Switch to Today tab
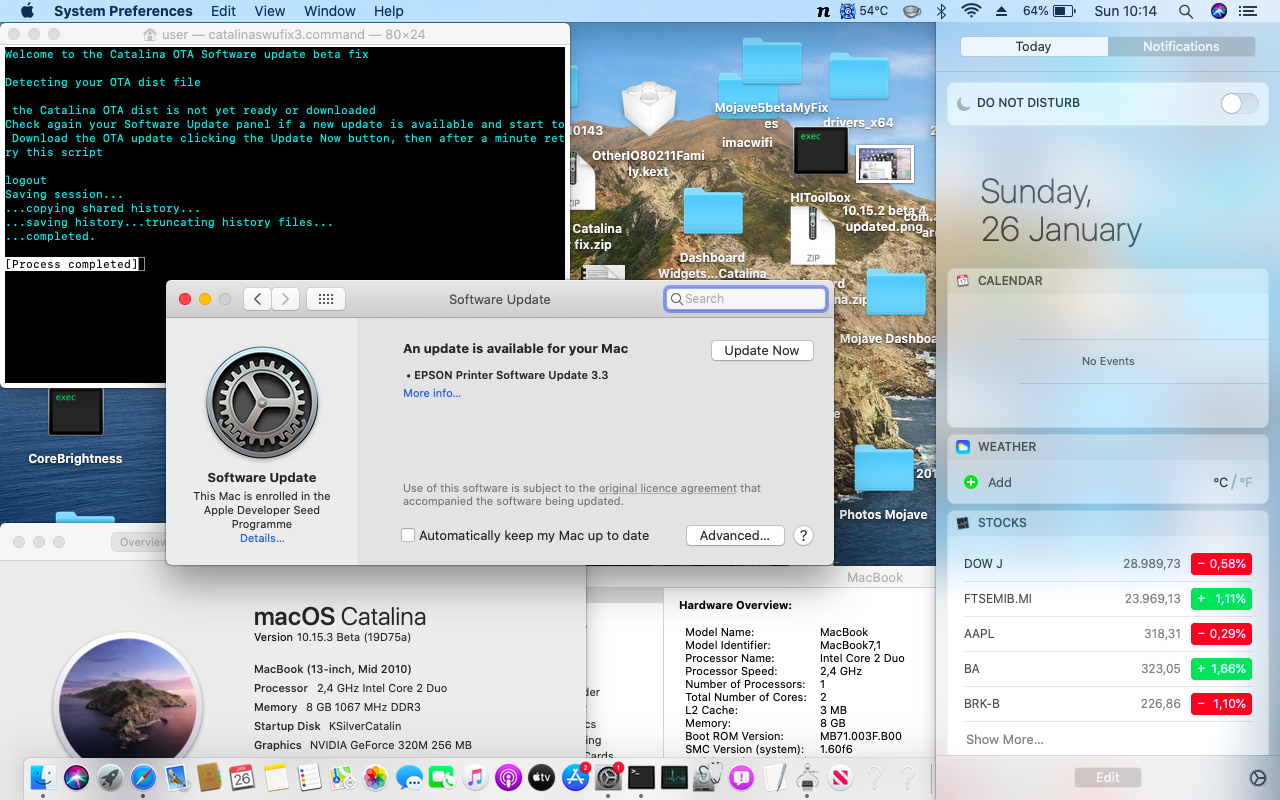 (x=1033, y=46)
